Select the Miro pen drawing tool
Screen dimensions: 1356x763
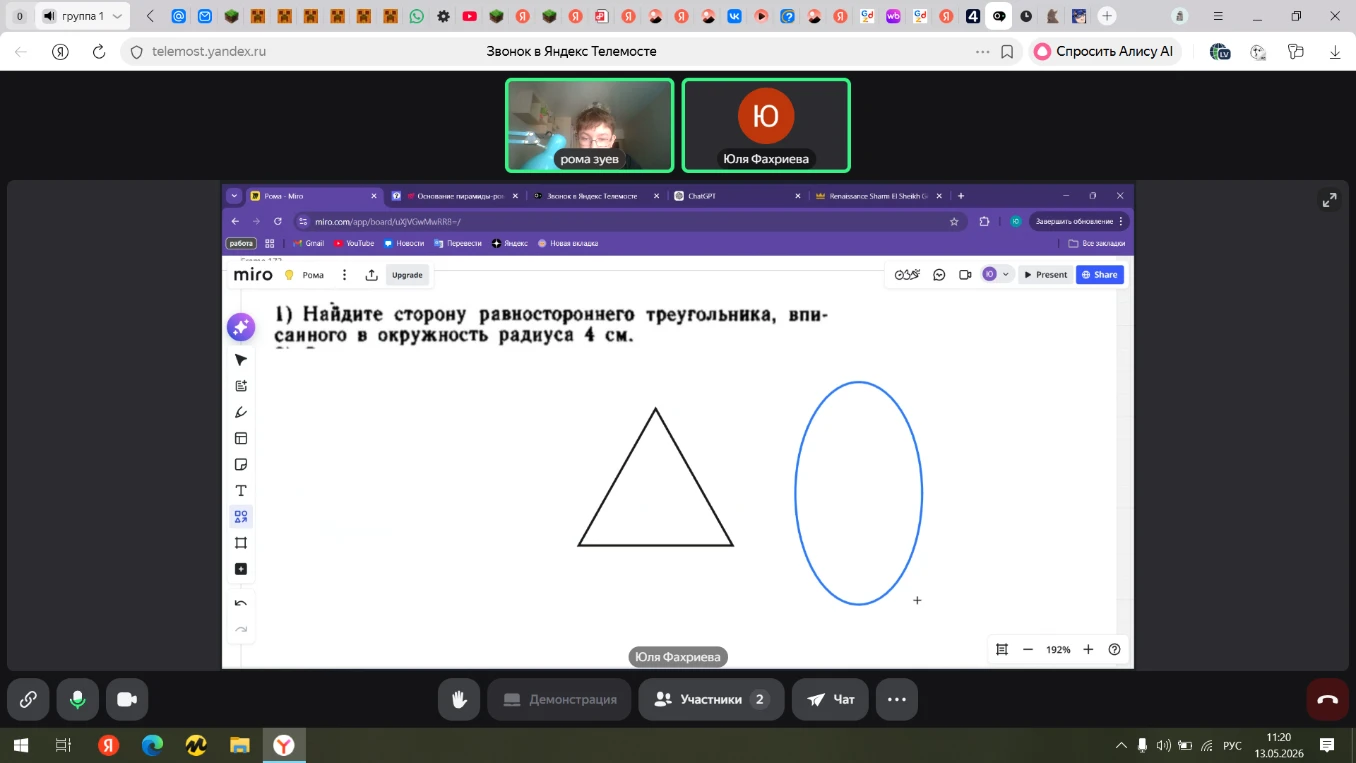(x=241, y=412)
